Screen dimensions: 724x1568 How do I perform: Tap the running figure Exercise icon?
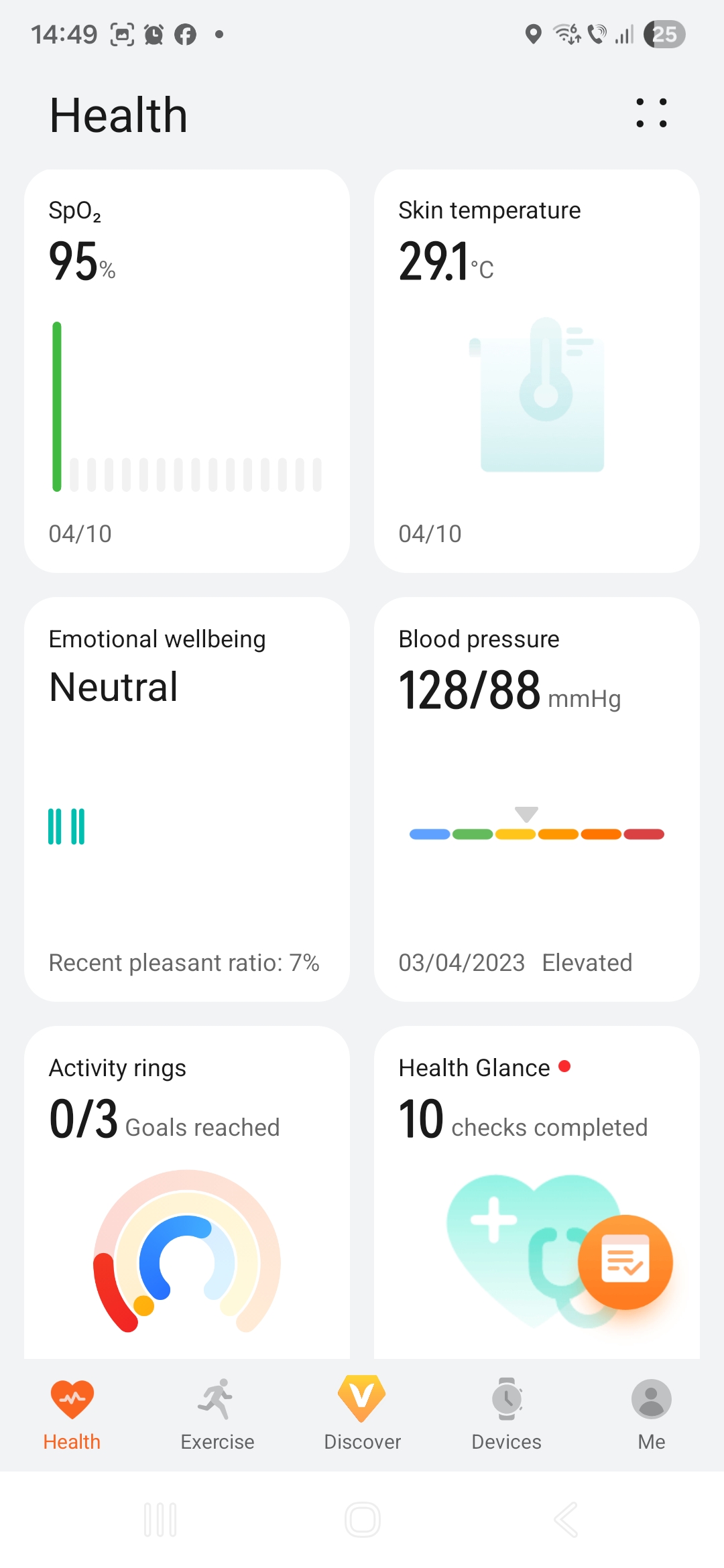[217, 1399]
